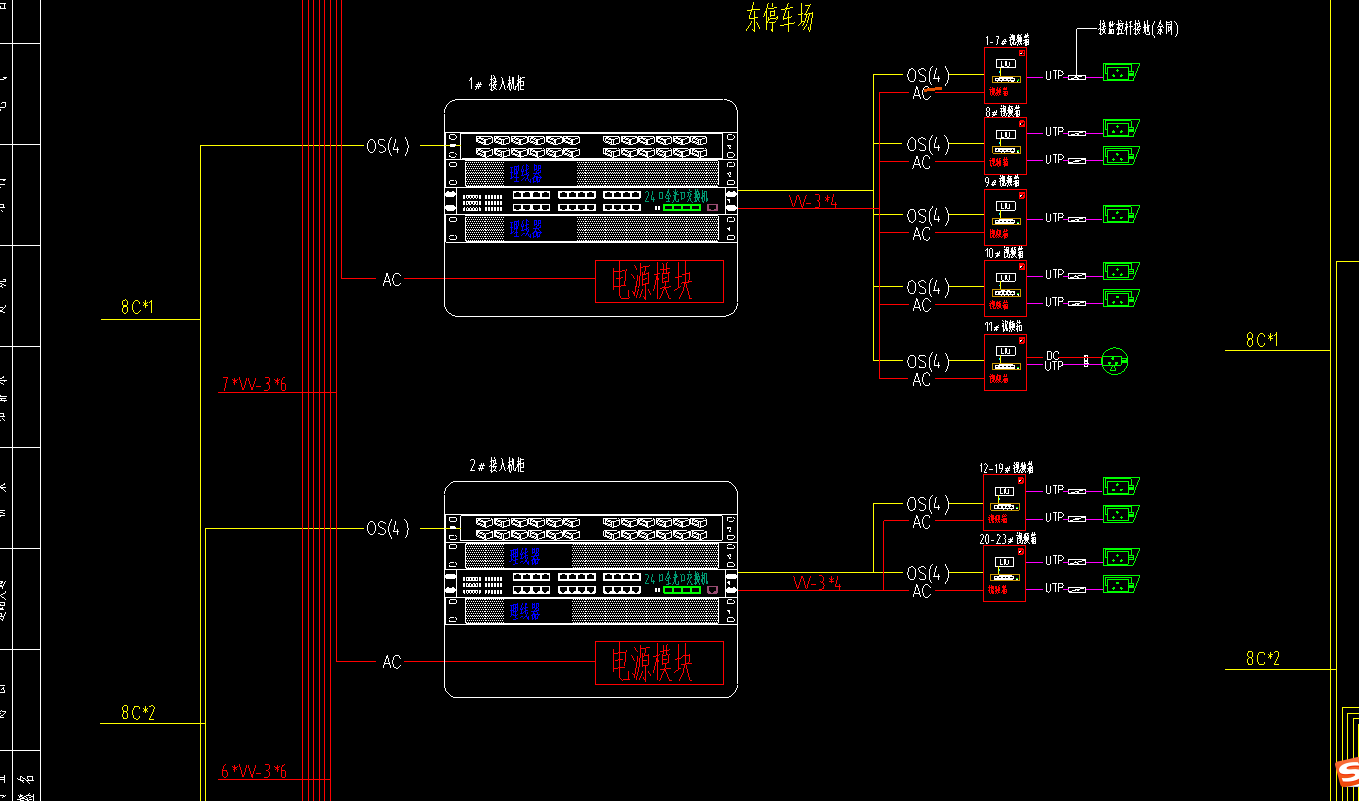
Task: Select the lower camera of the 20-23# 视频箱
Action: click(x=1121, y=585)
